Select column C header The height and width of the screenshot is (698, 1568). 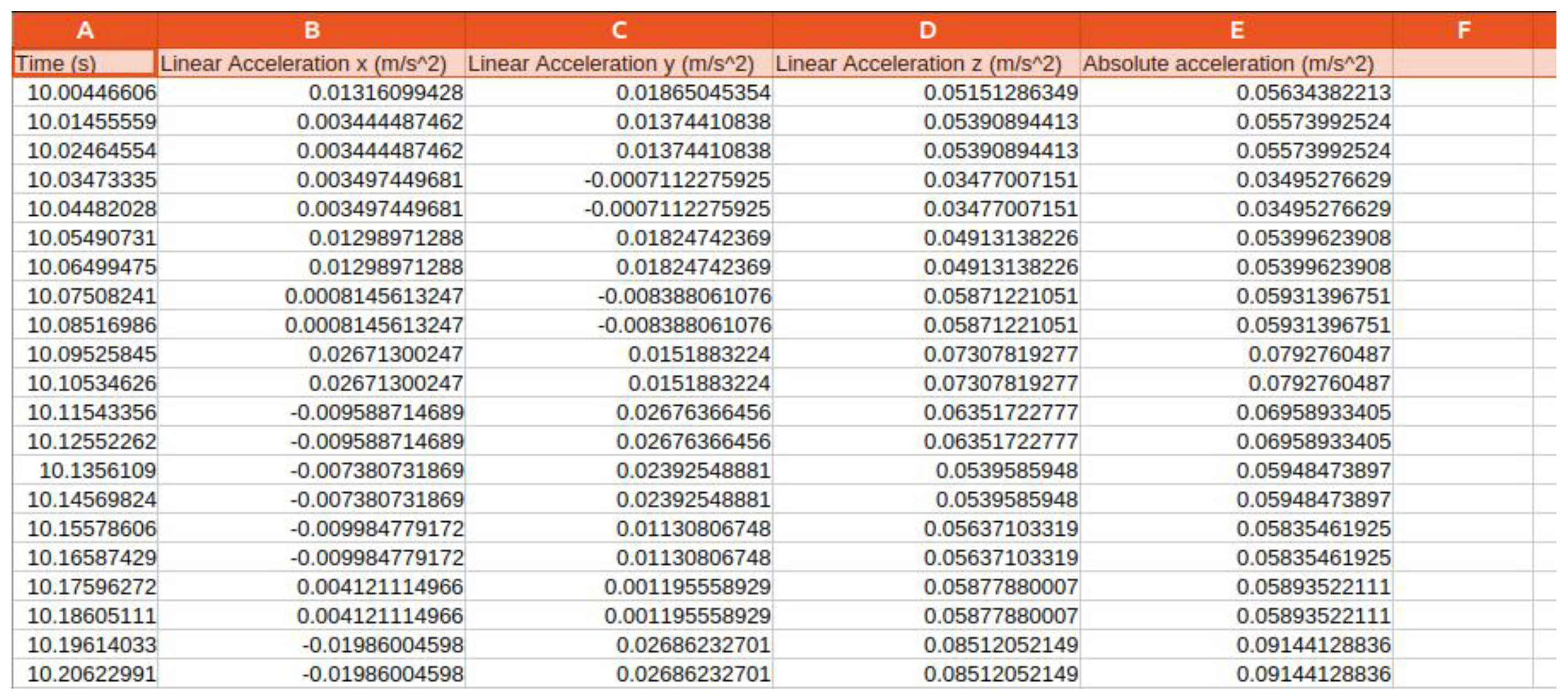620,29
